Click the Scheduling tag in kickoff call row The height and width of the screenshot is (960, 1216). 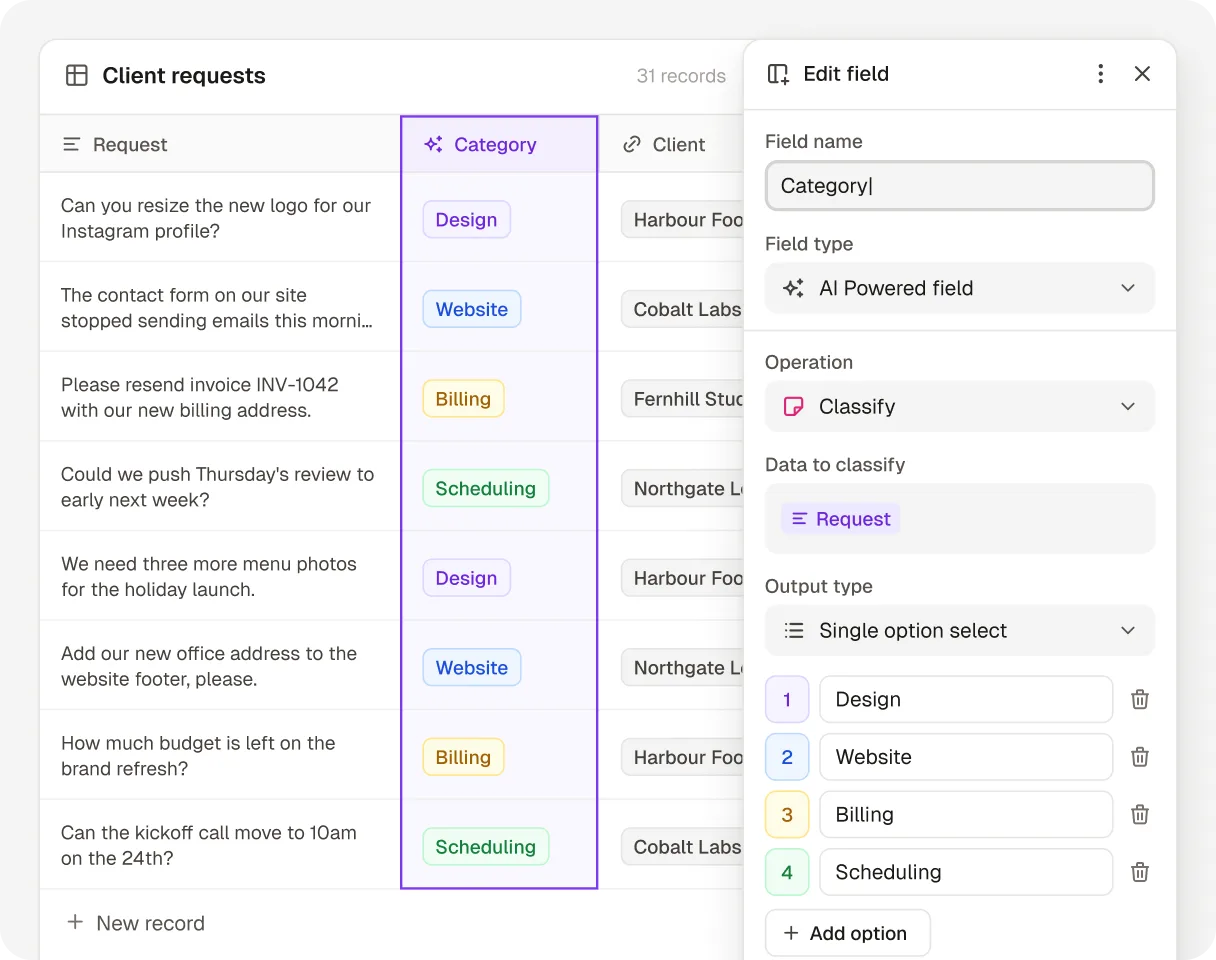click(485, 846)
